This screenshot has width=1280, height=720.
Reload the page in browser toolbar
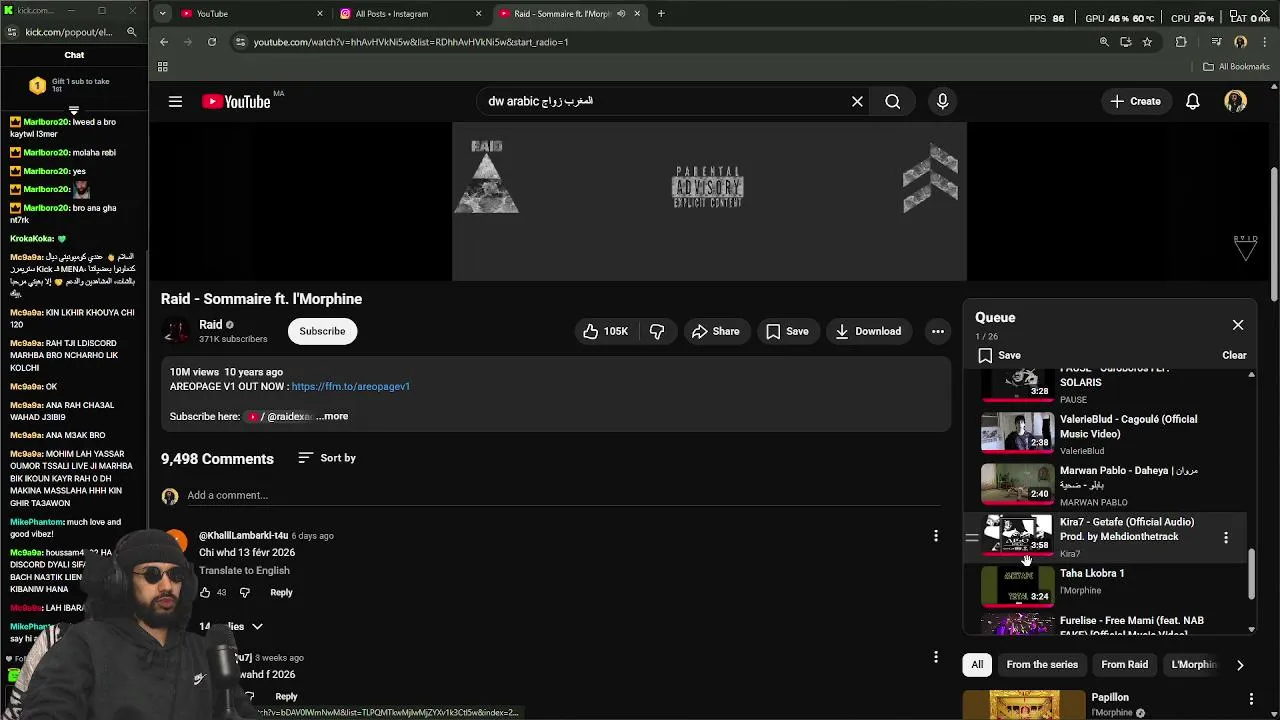(212, 42)
